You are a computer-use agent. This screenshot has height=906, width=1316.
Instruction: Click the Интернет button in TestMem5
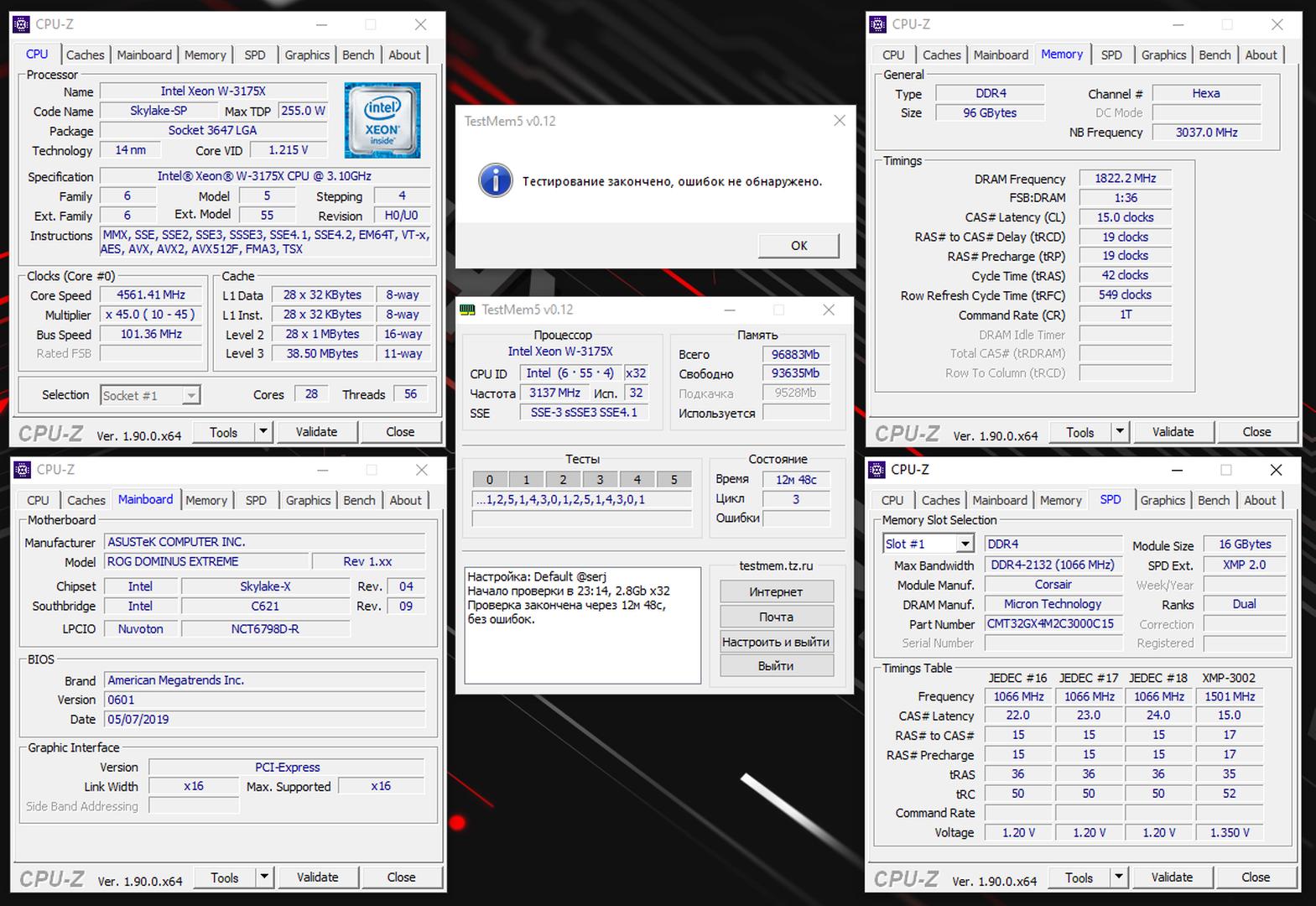point(777,592)
